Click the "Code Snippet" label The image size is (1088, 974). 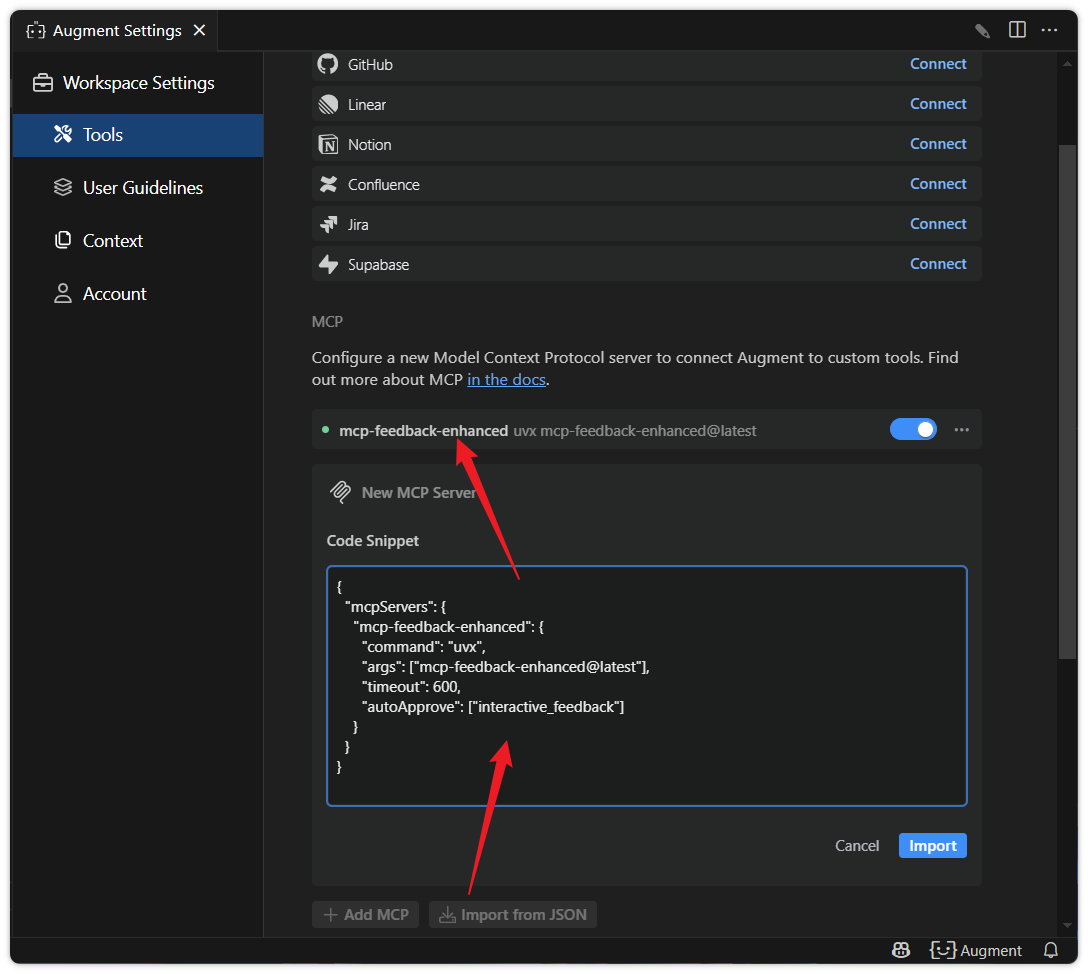click(x=373, y=541)
